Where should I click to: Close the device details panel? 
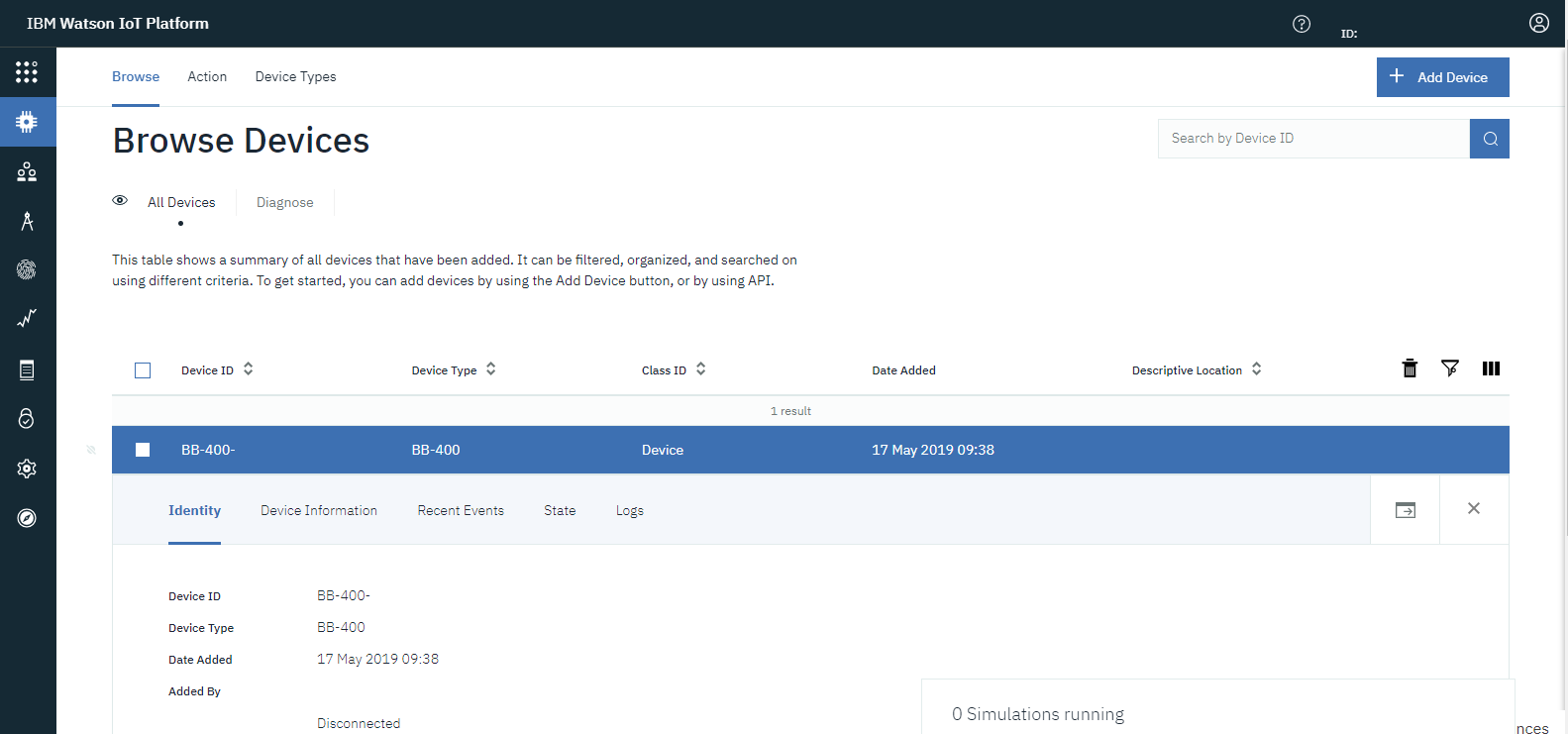1474,508
